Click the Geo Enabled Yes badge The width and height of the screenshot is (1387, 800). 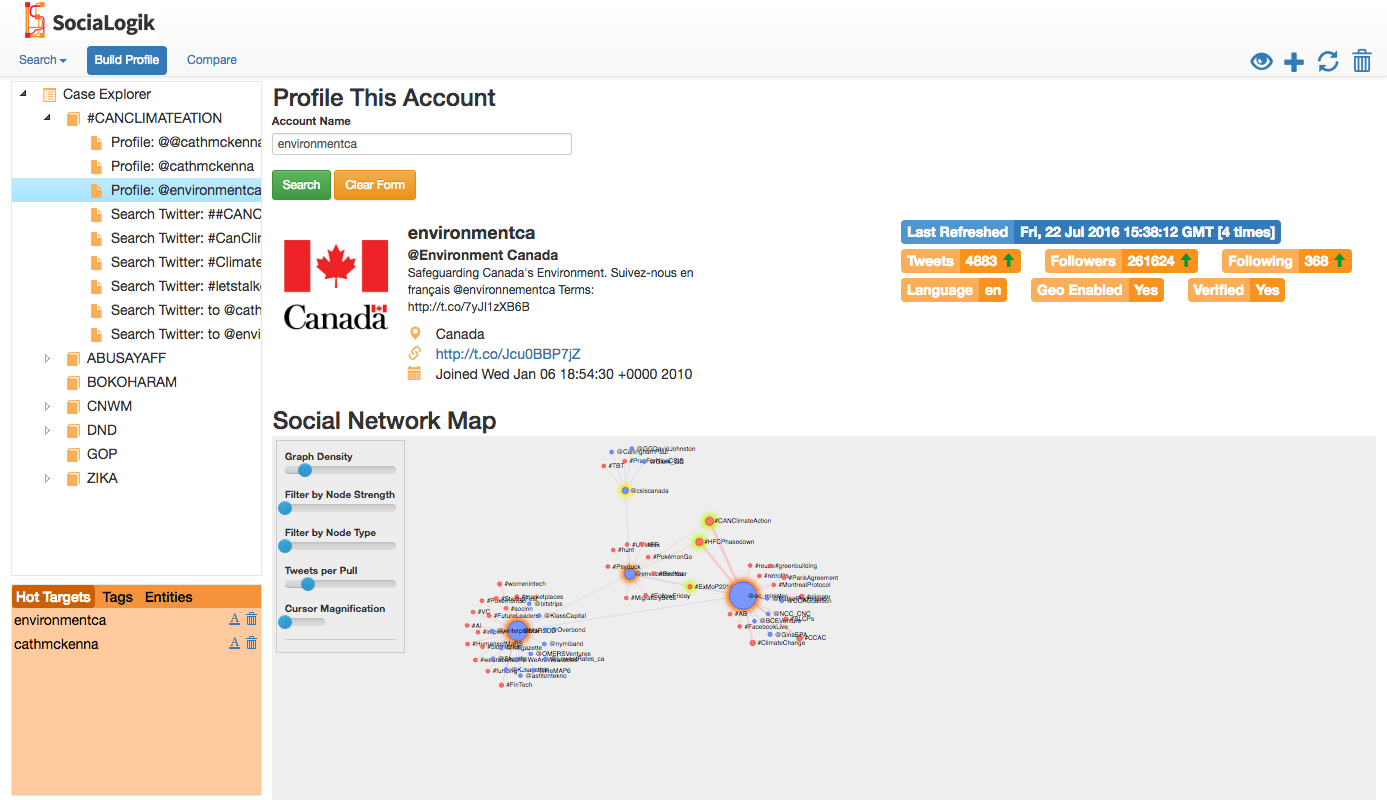(x=1097, y=290)
